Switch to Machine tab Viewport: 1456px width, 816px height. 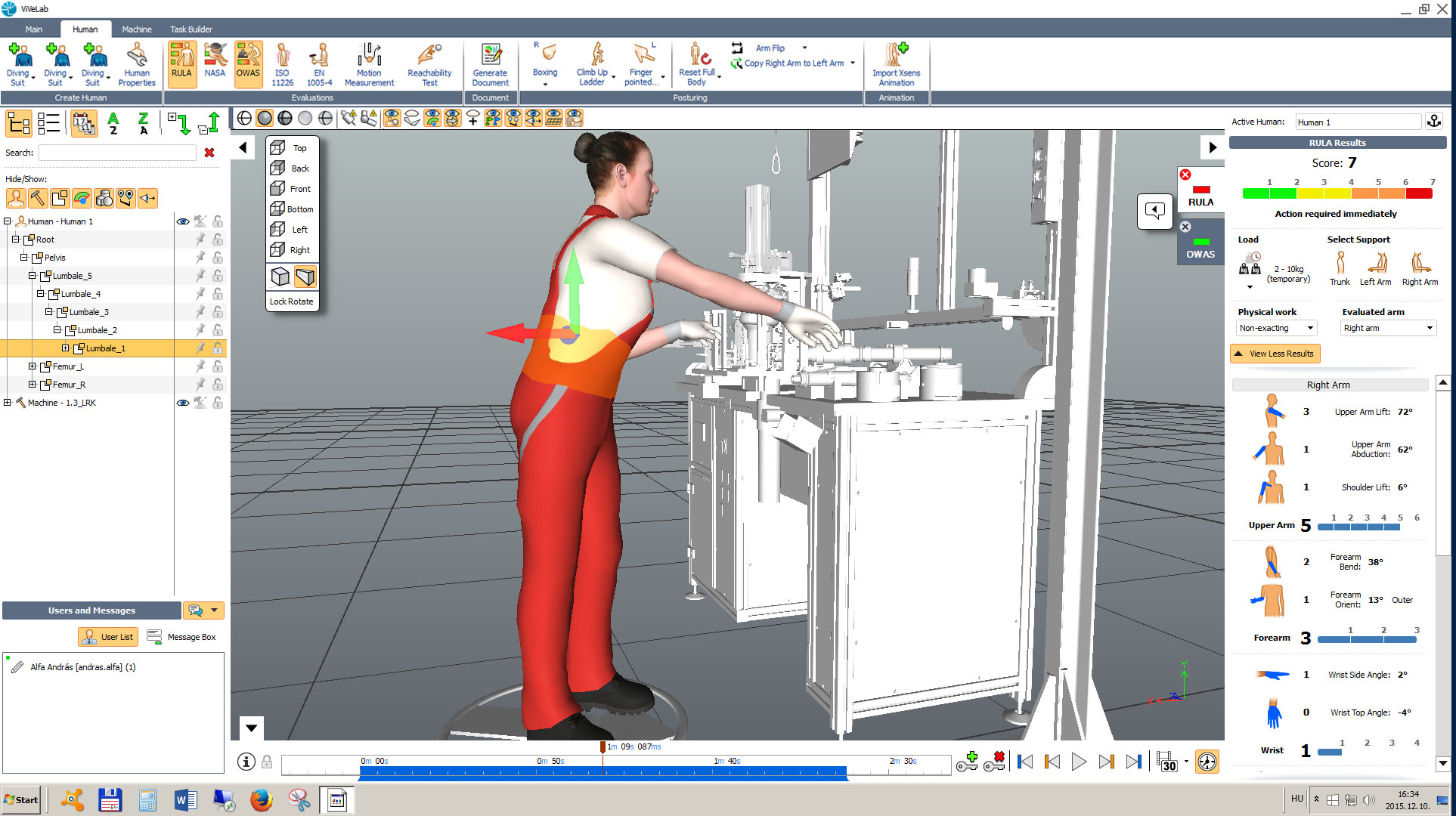coord(137,29)
